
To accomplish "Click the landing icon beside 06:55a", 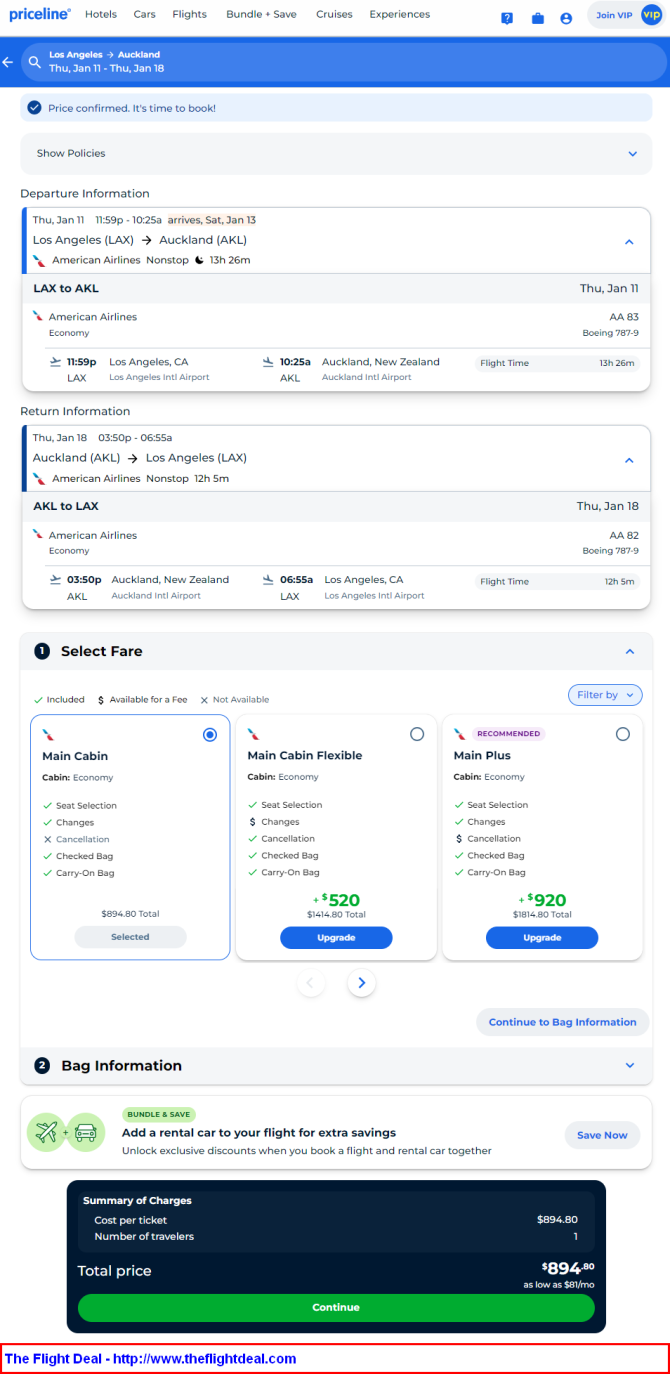I will [x=268, y=580].
